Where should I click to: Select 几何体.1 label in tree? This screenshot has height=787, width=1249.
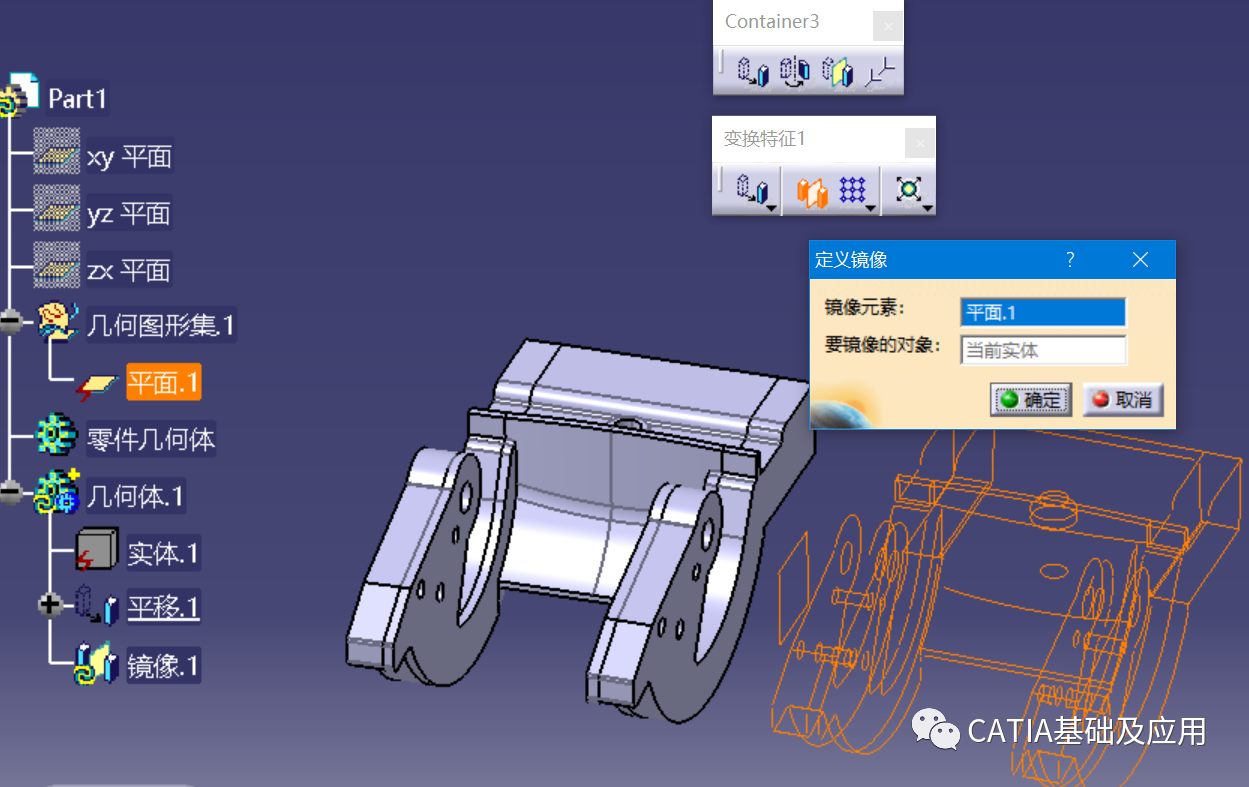(135, 495)
